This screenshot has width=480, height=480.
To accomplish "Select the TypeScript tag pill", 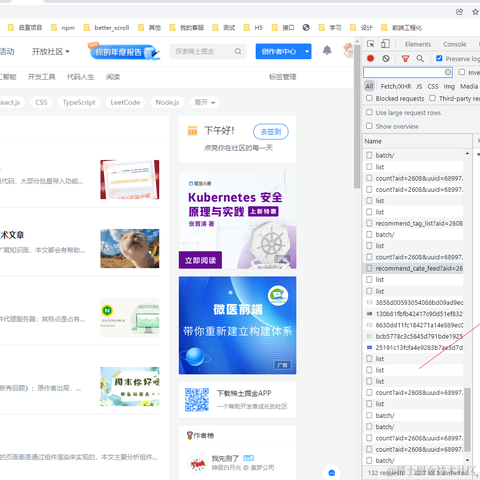I will coord(79,102).
